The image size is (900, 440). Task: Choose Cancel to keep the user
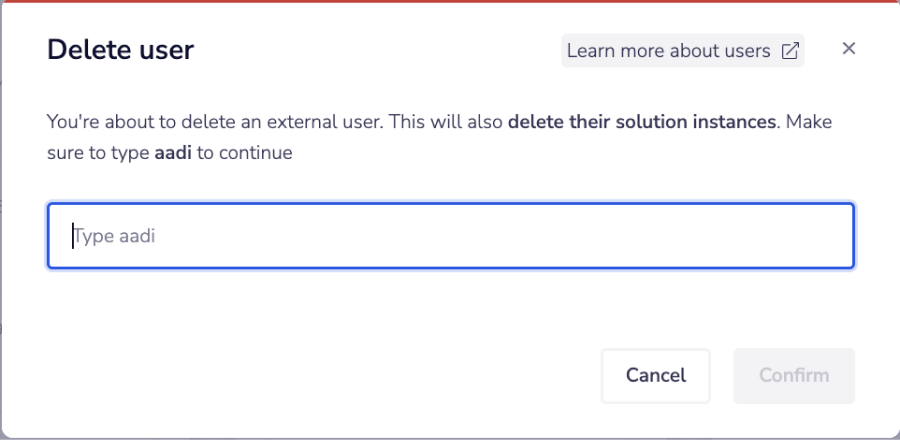coord(655,376)
